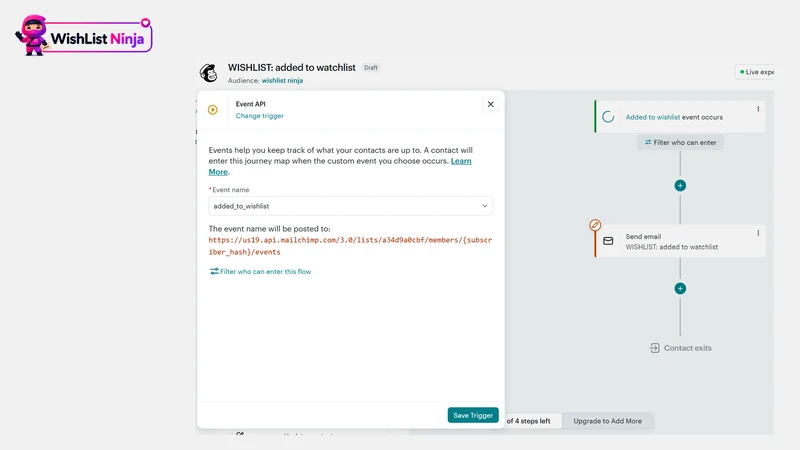Screen dimensions: 800x450
Task: Click Filter who can enter this flow
Action: click(x=260, y=271)
